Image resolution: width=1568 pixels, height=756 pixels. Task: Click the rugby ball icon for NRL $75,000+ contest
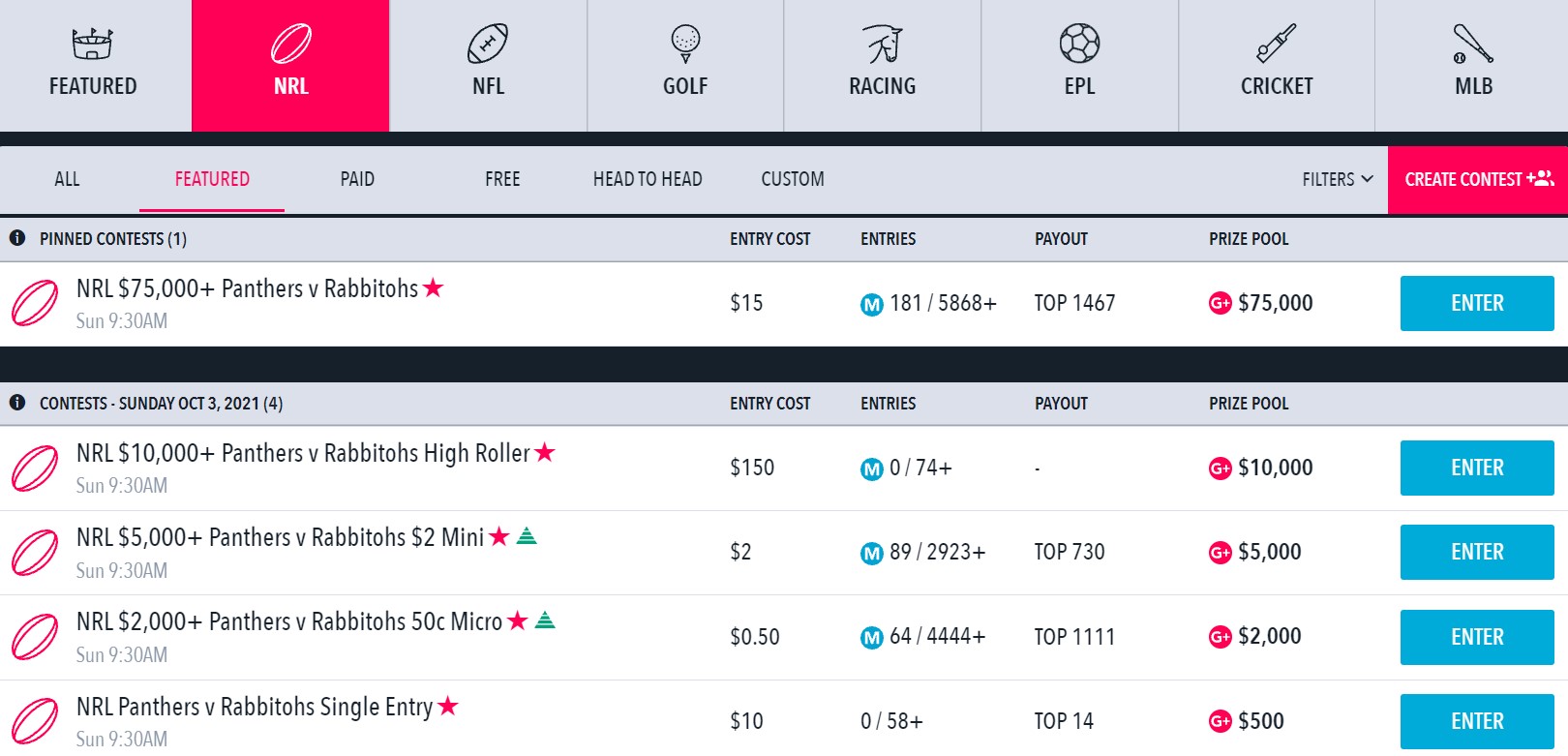35,303
